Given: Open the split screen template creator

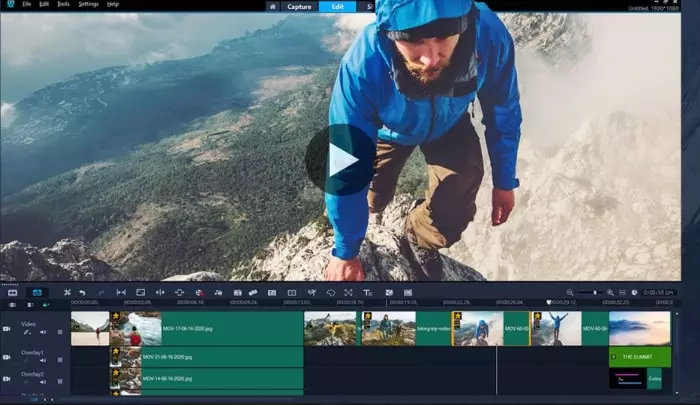Looking at the screenshot, I should point(292,292).
